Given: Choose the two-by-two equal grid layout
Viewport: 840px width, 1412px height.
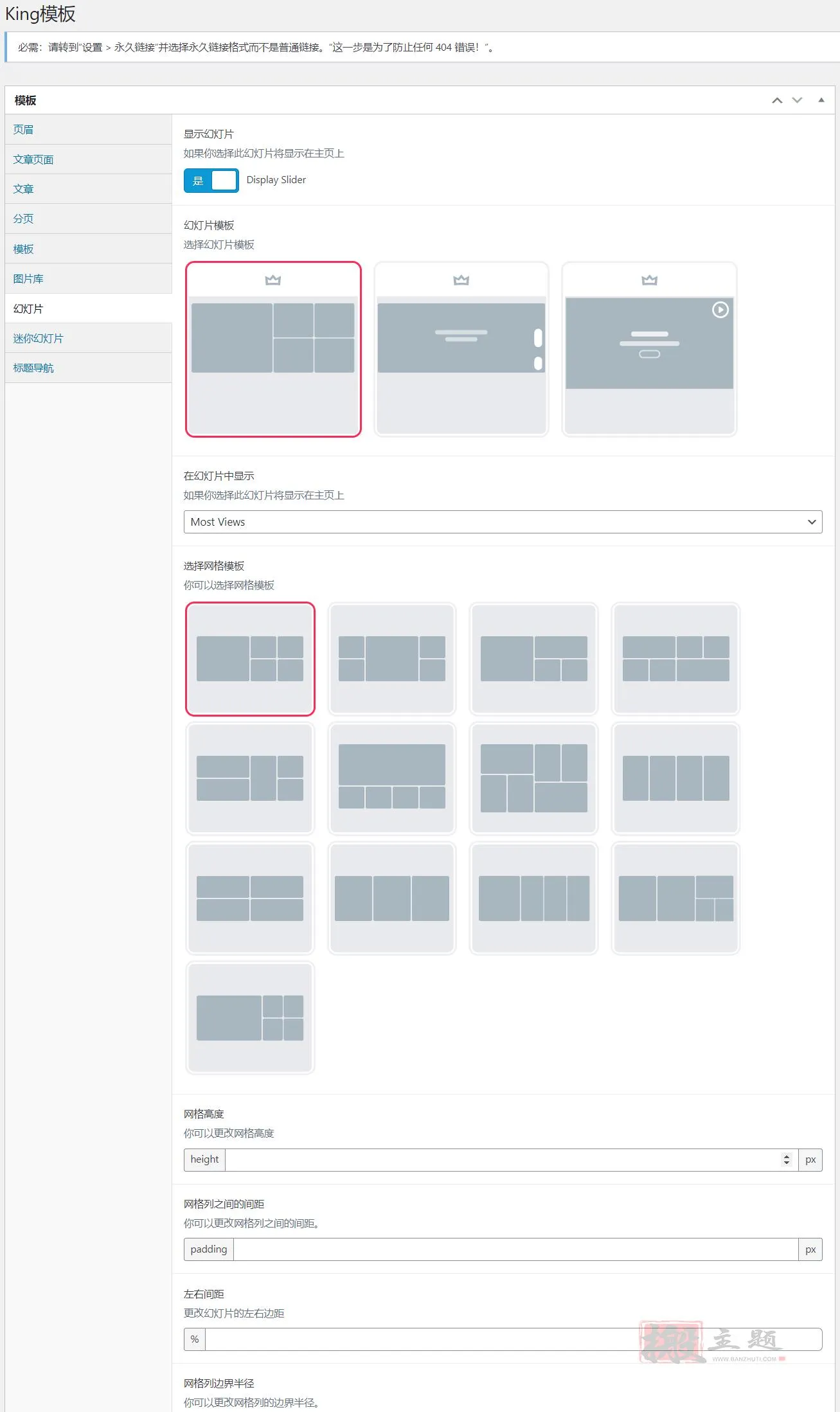Looking at the screenshot, I should point(250,898).
